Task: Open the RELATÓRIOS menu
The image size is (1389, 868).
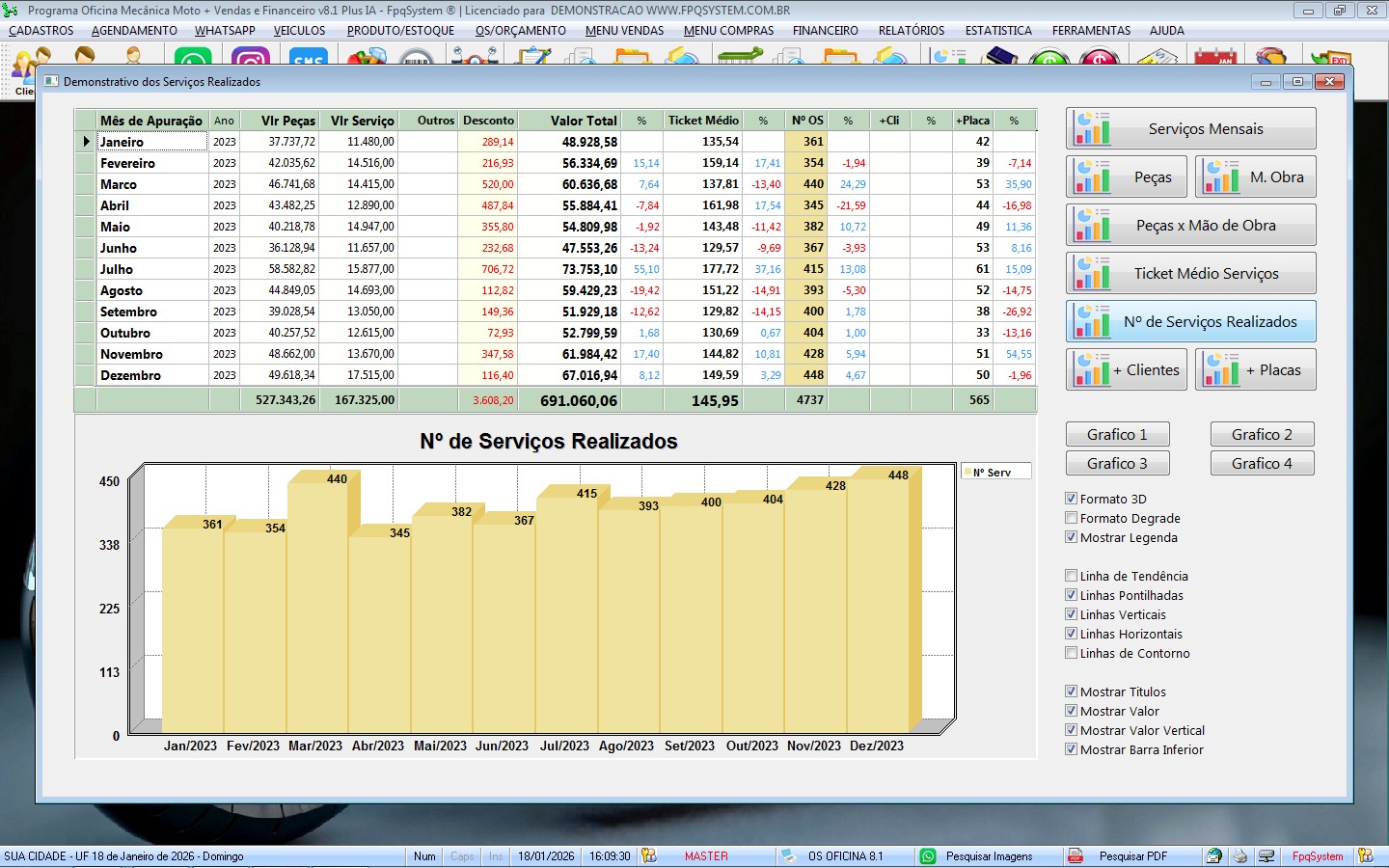Action: [x=911, y=31]
